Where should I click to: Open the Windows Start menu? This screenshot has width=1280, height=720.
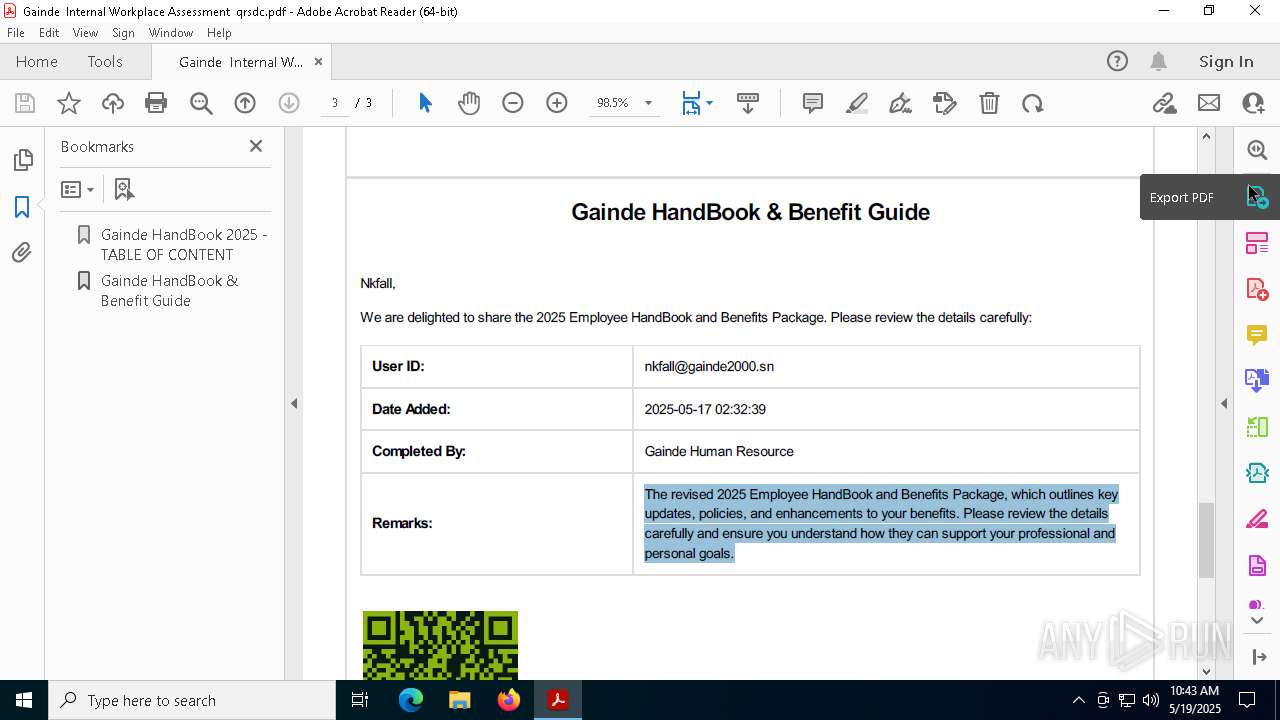[23, 700]
